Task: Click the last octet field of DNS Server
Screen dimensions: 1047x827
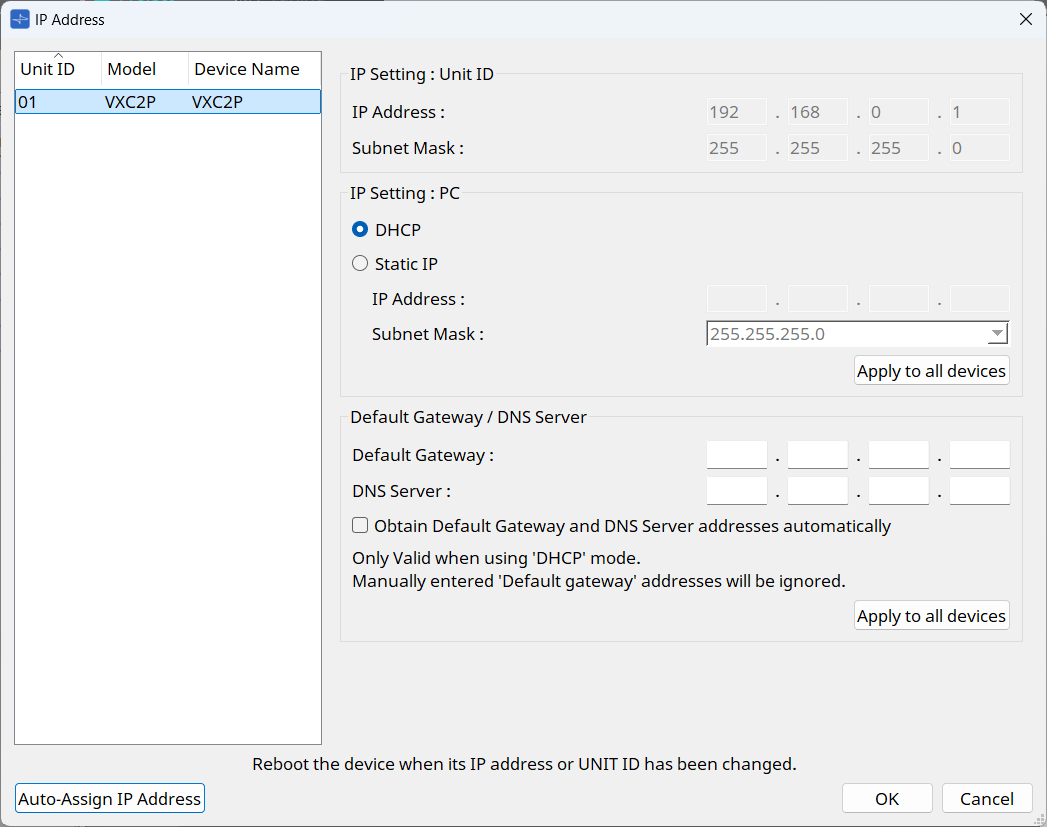Action: pos(979,491)
